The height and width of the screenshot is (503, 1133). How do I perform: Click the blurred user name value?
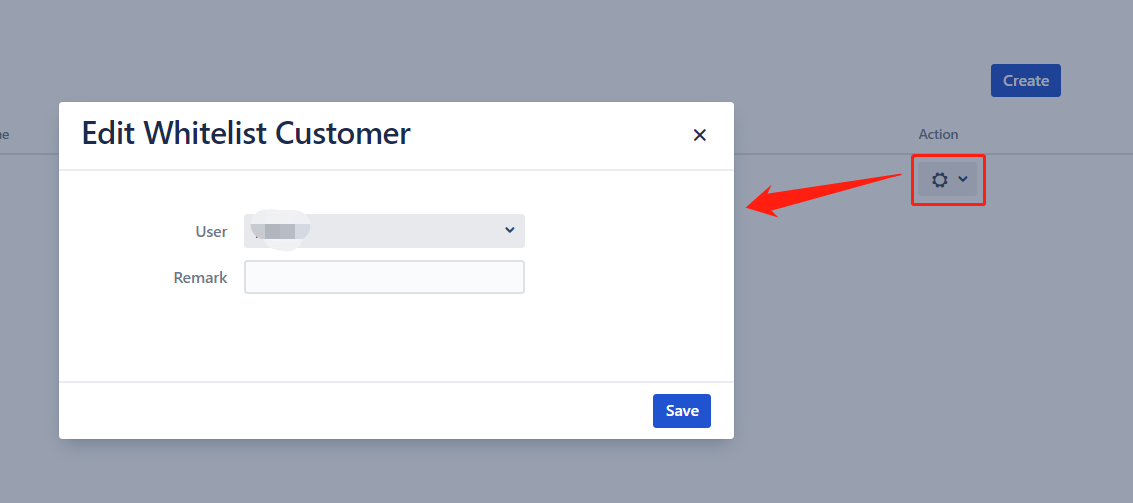tap(278, 231)
